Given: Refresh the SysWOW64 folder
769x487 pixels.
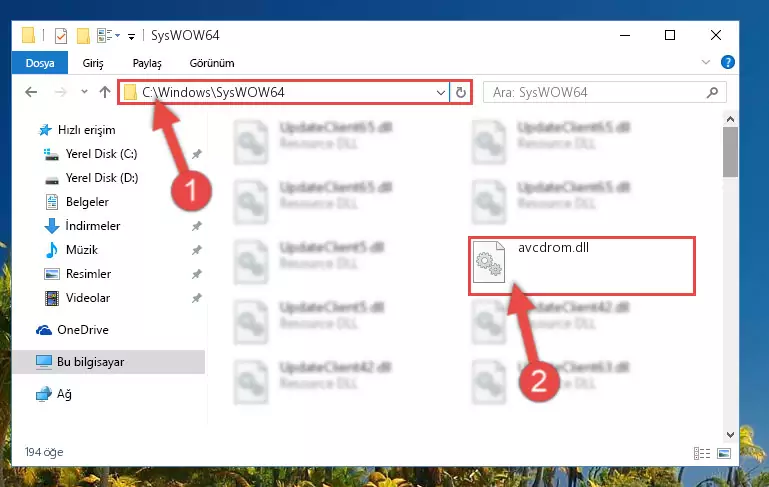Looking at the screenshot, I should [x=461, y=92].
